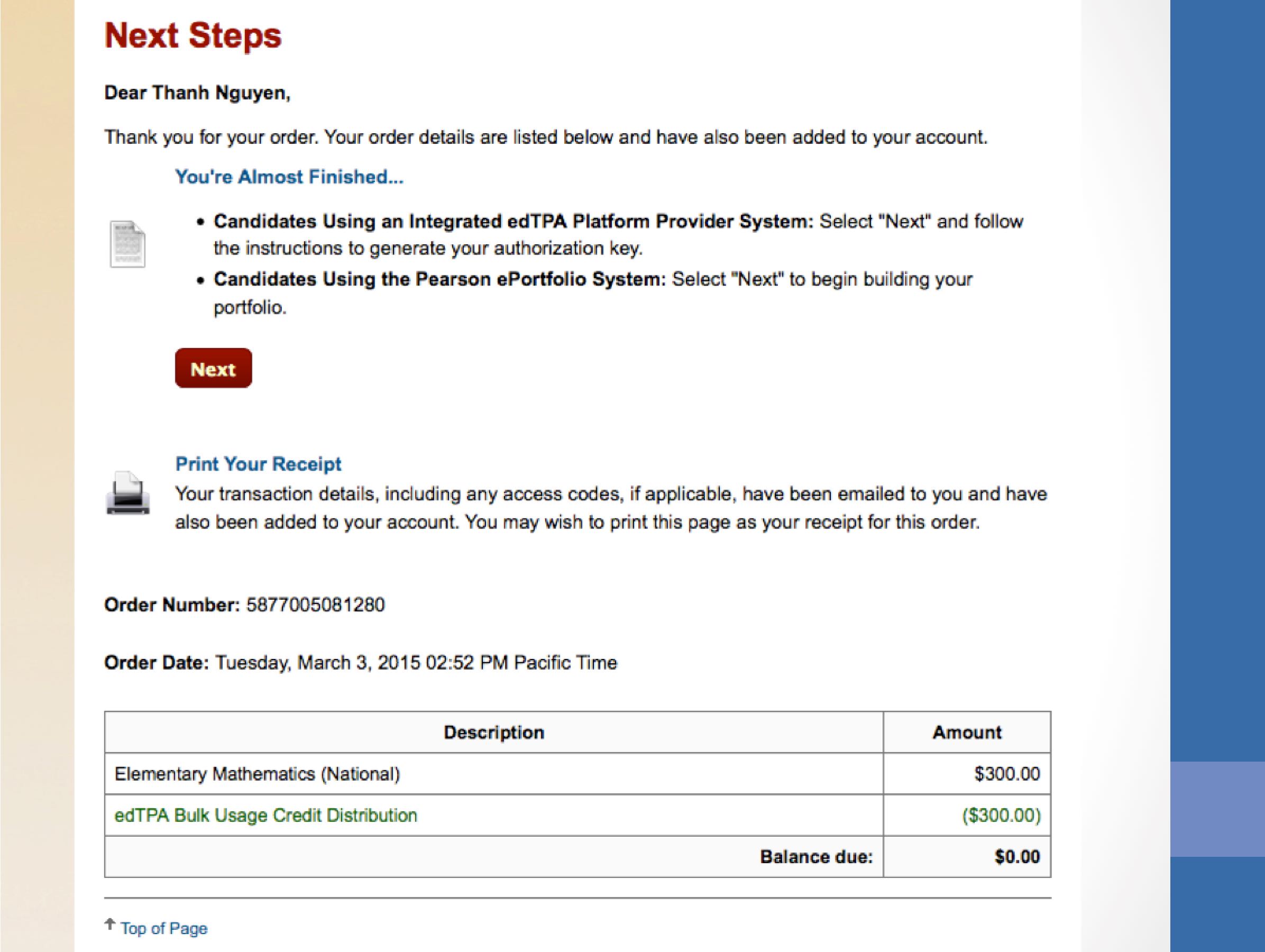Click the printer icon beside receipt text

128,492
